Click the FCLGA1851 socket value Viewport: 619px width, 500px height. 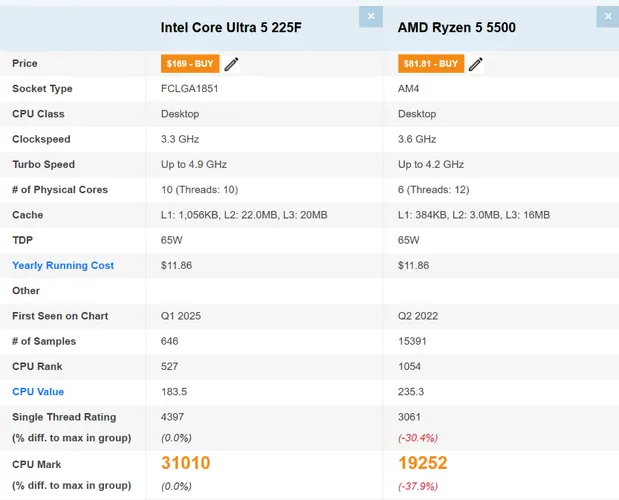tap(189, 88)
